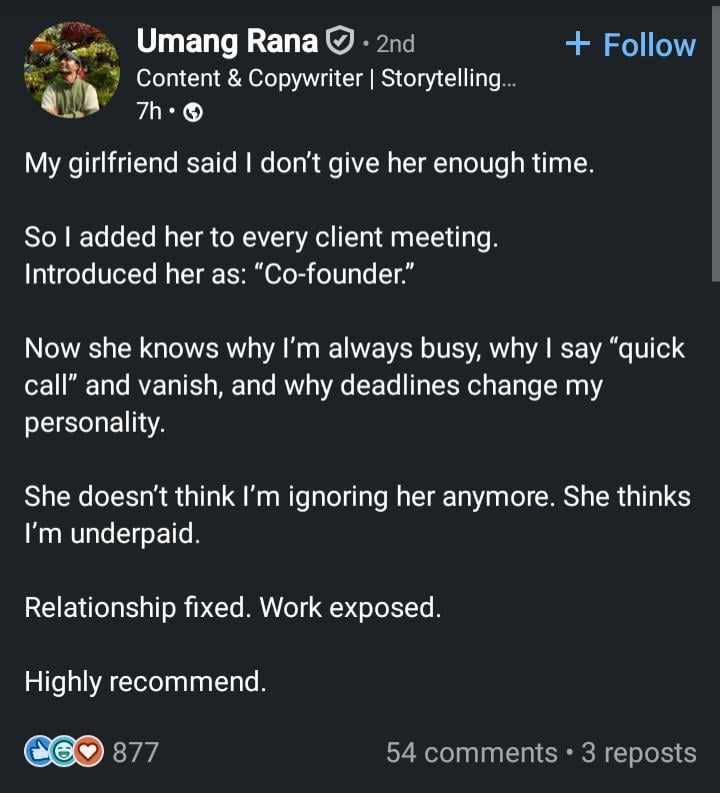
Task: Open the 54 comments link
Action: click(x=472, y=752)
